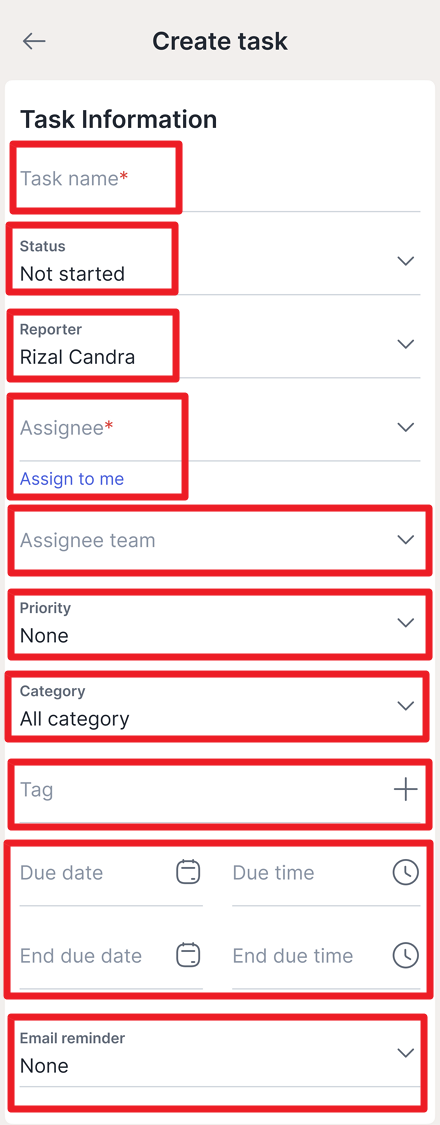Open clock icon for End due time

[406, 955]
